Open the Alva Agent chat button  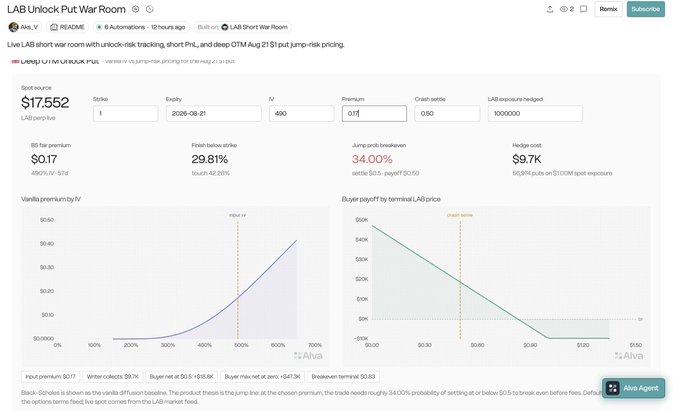click(x=633, y=388)
